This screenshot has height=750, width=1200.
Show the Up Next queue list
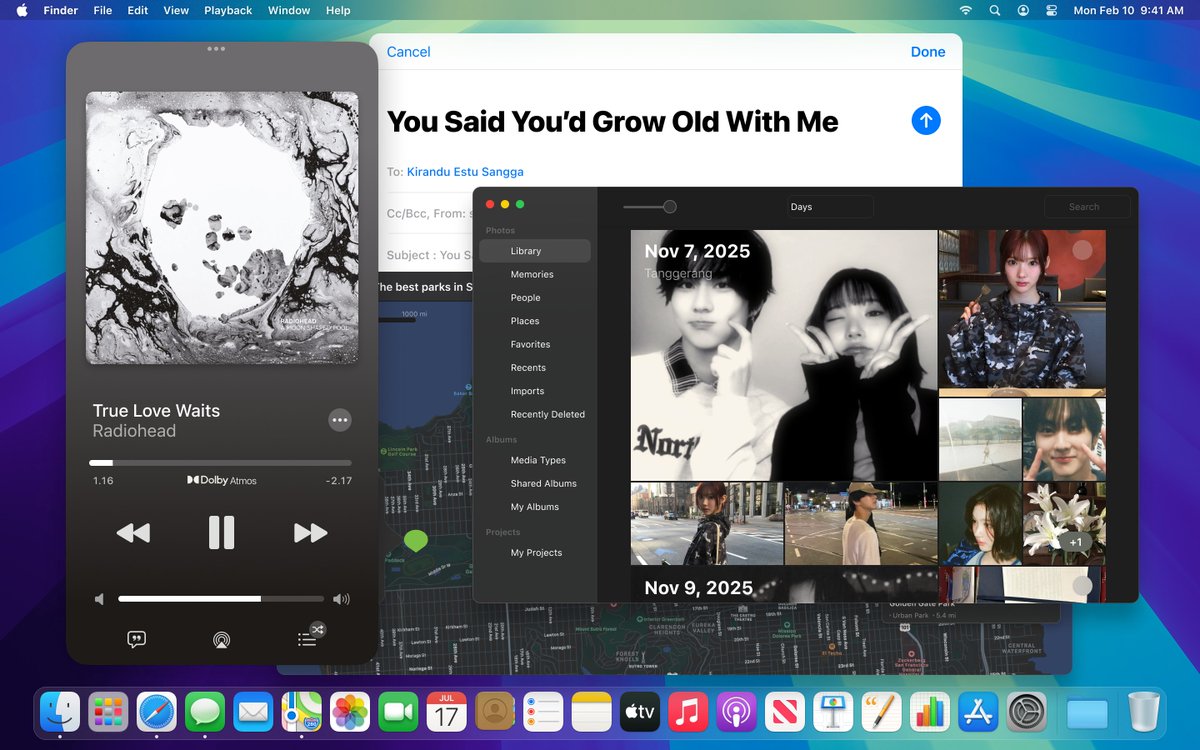[x=307, y=639]
